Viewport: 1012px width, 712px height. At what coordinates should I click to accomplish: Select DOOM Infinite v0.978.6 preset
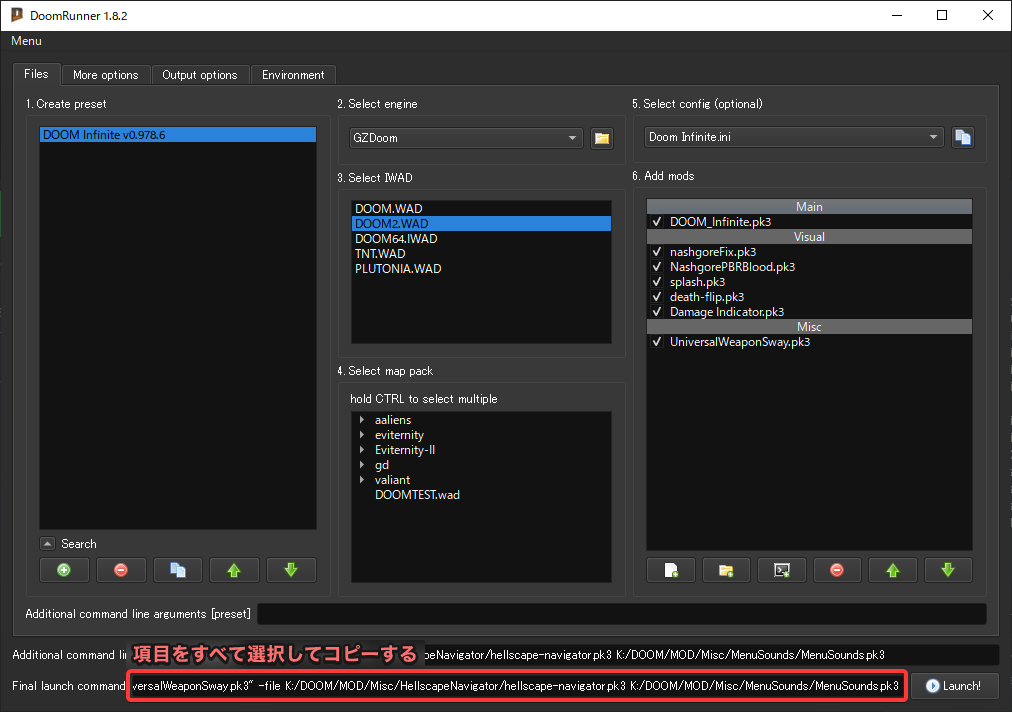[x=178, y=135]
